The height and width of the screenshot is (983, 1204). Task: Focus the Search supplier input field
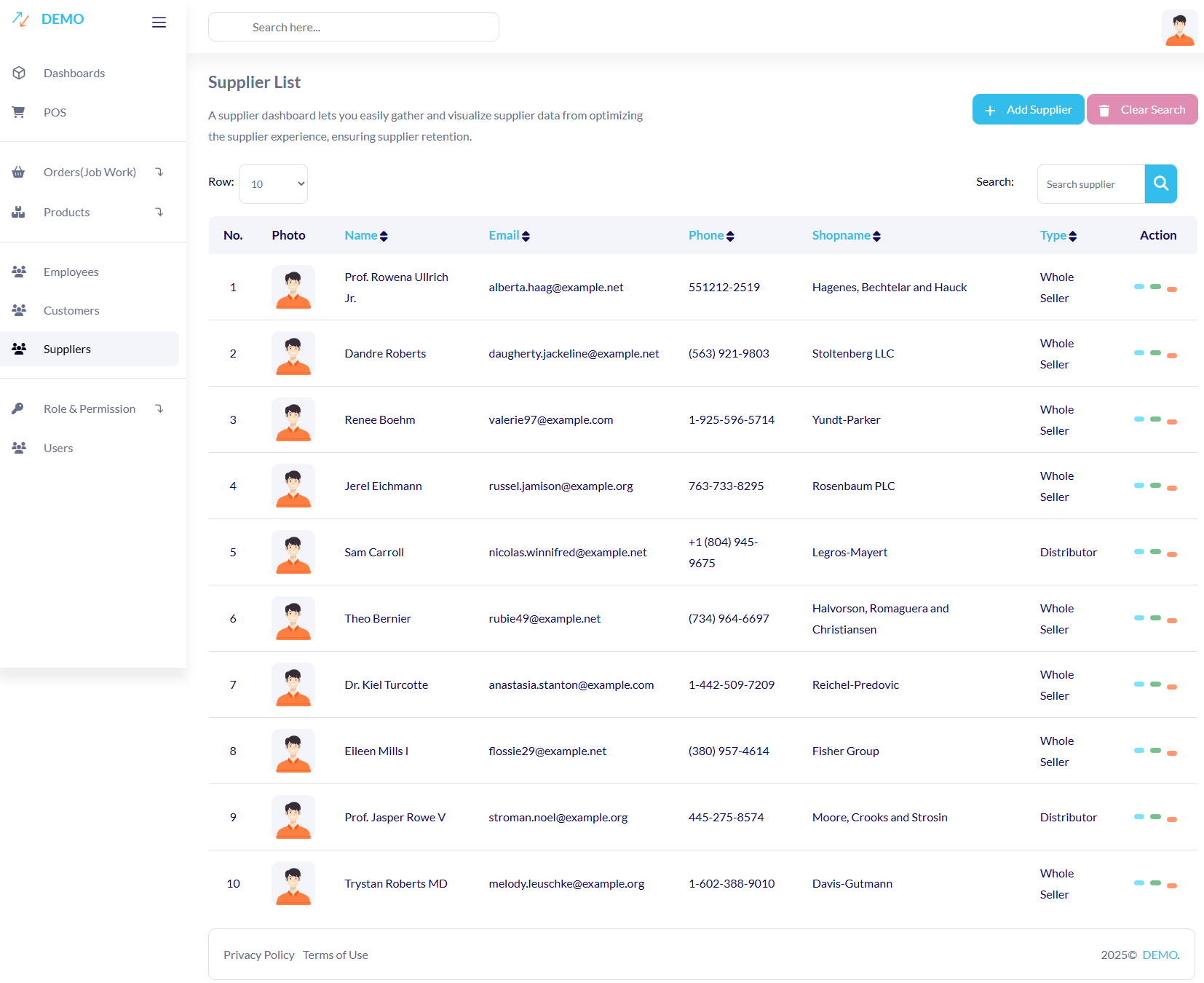coord(1090,184)
